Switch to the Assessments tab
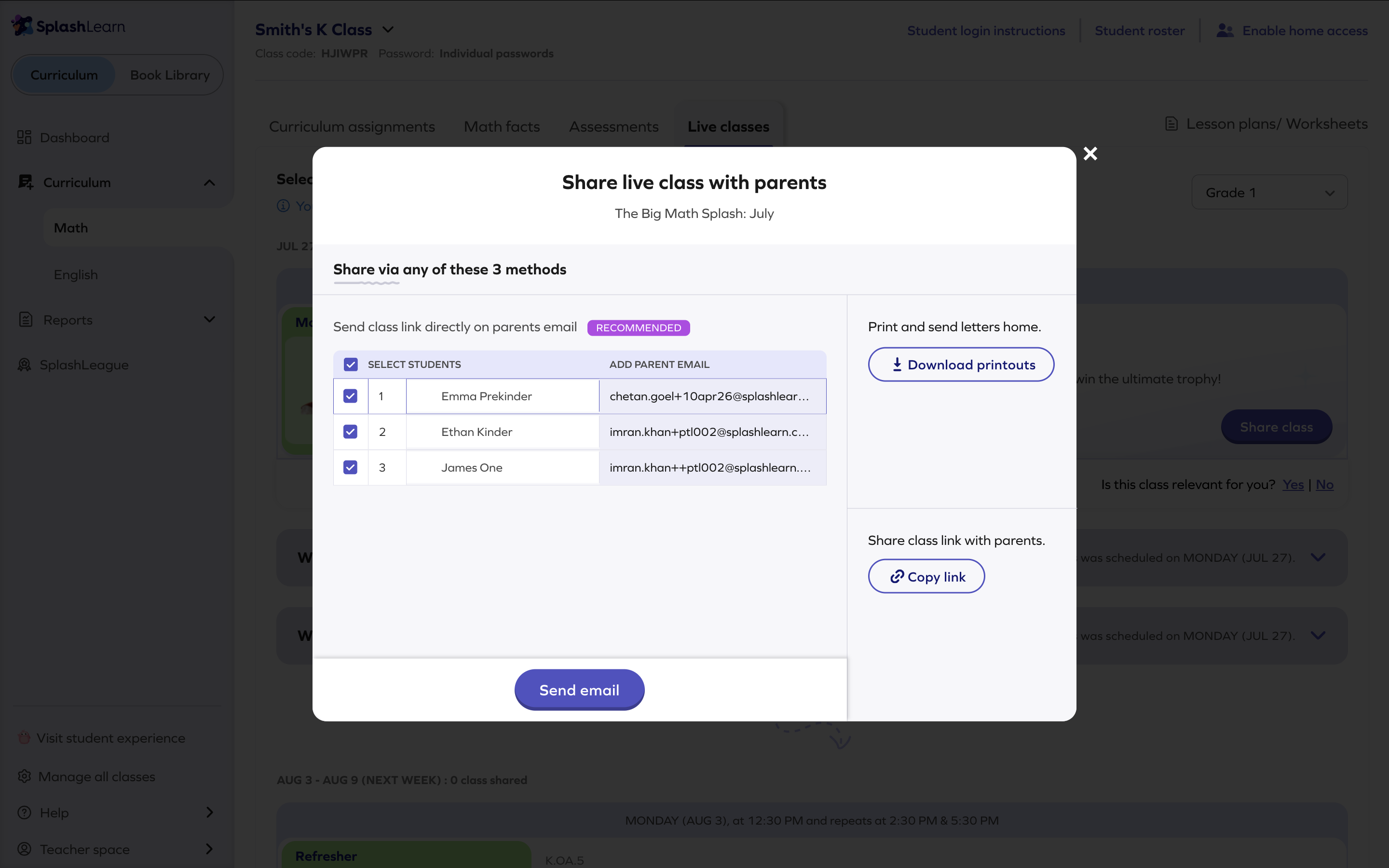The image size is (1389, 868). [613, 126]
